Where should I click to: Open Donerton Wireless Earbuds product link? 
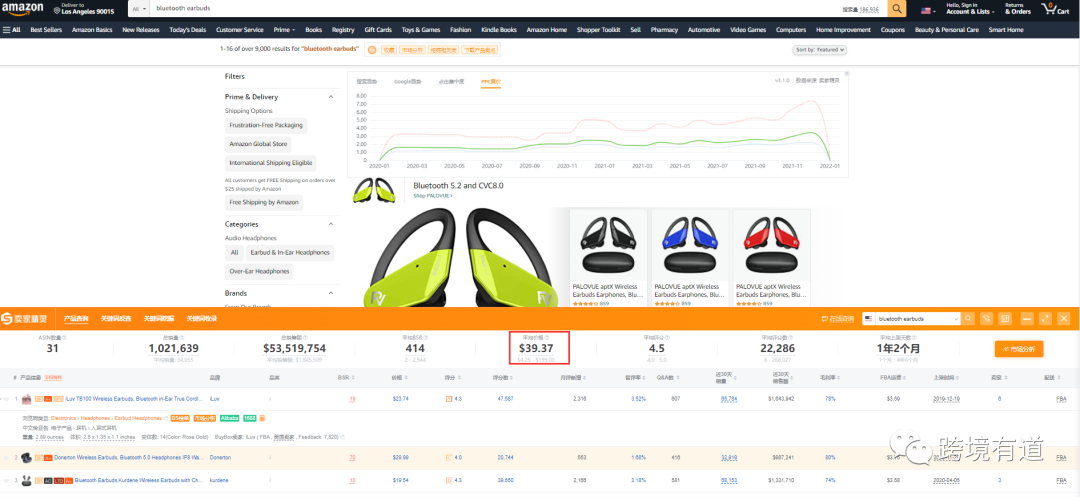pos(129,457)
